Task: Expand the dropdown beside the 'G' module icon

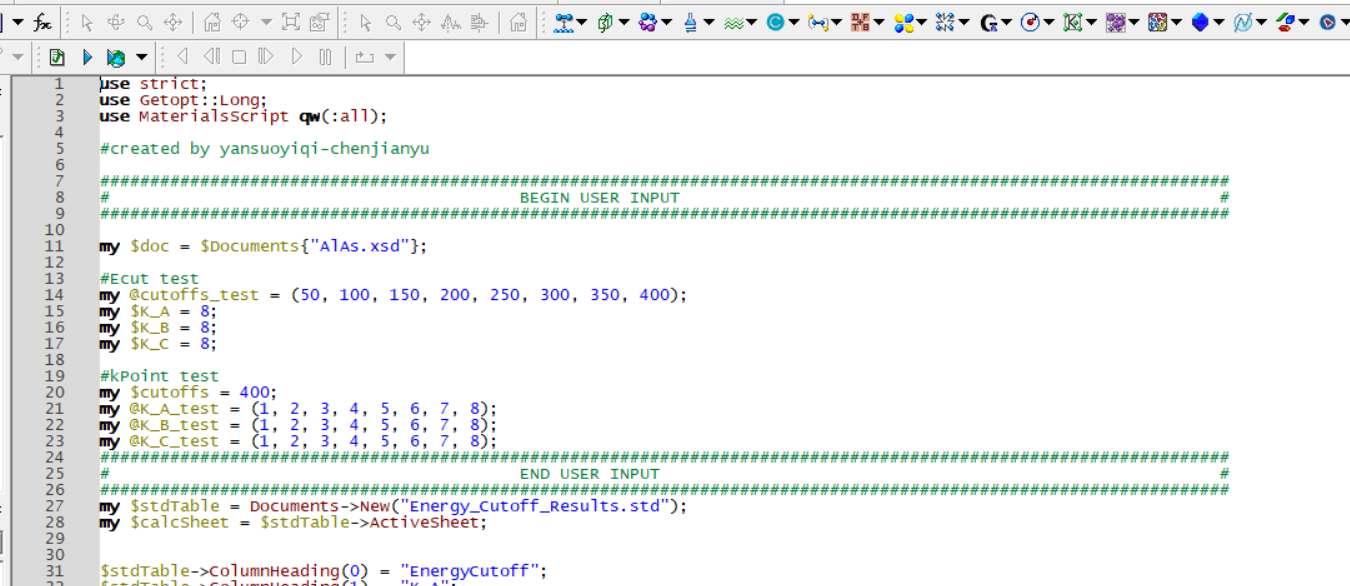Action: tap(1006, 22)
